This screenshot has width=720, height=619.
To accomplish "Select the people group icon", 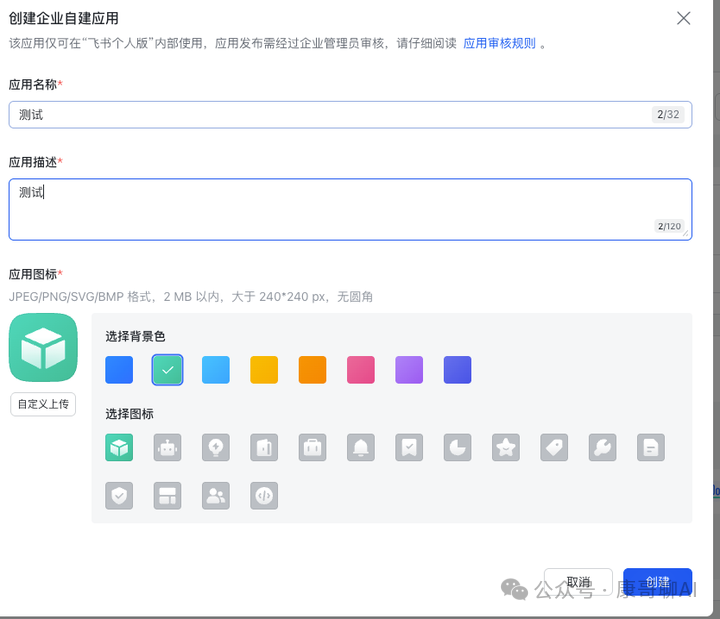I will pos(216,495).
